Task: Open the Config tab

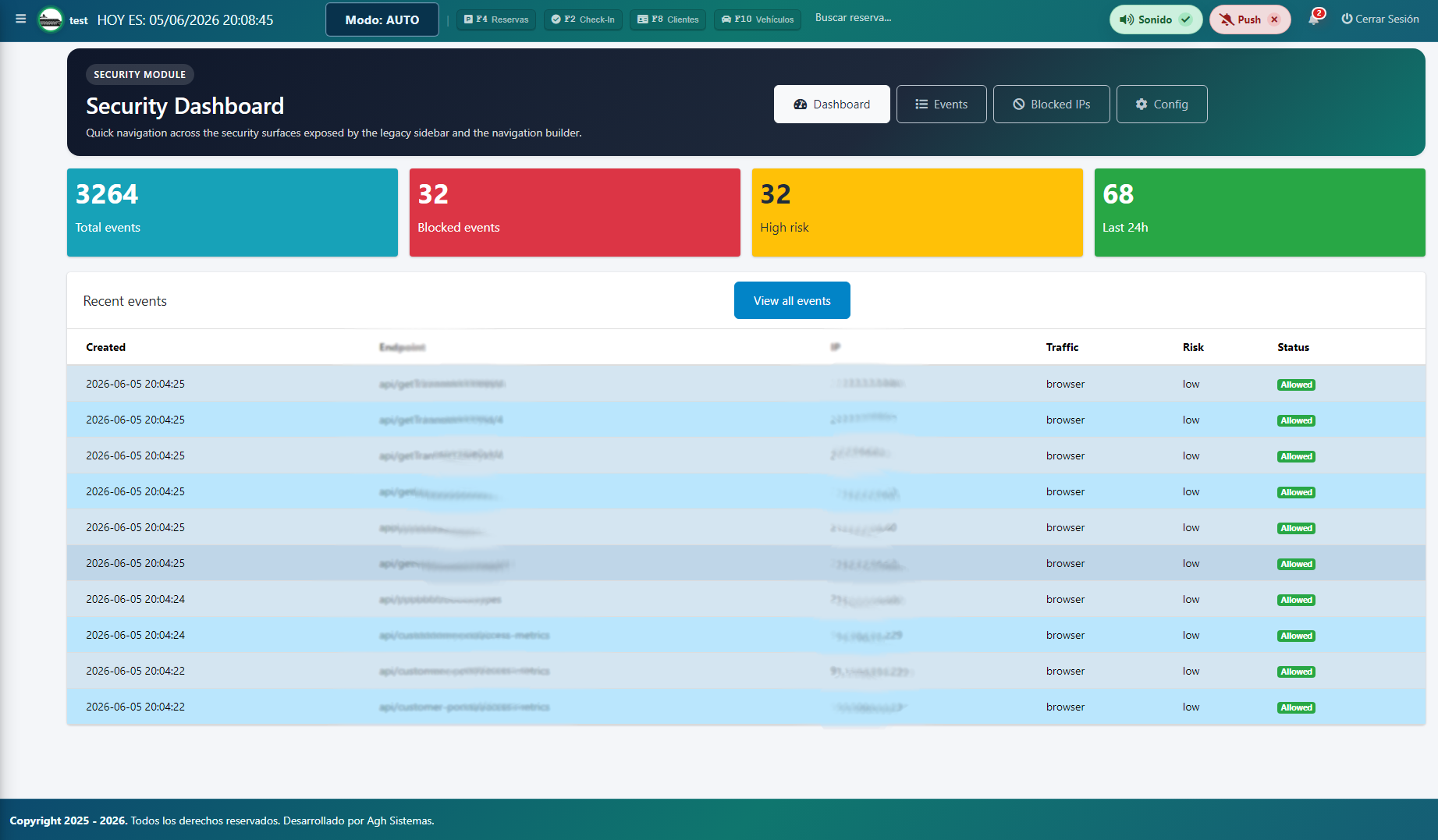Action: (1162, 104)
